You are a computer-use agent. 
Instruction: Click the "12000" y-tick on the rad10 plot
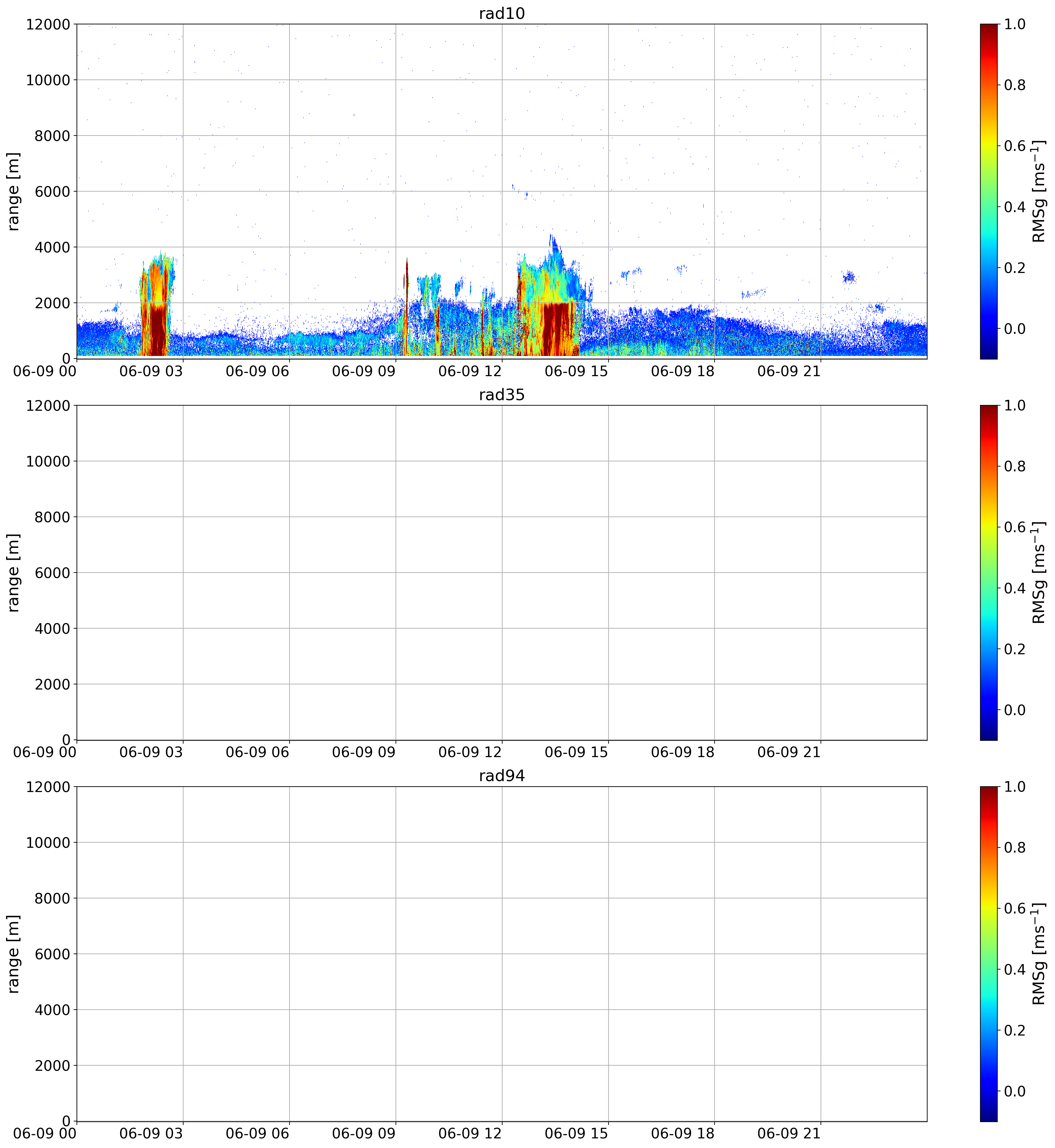coord(48,24)
